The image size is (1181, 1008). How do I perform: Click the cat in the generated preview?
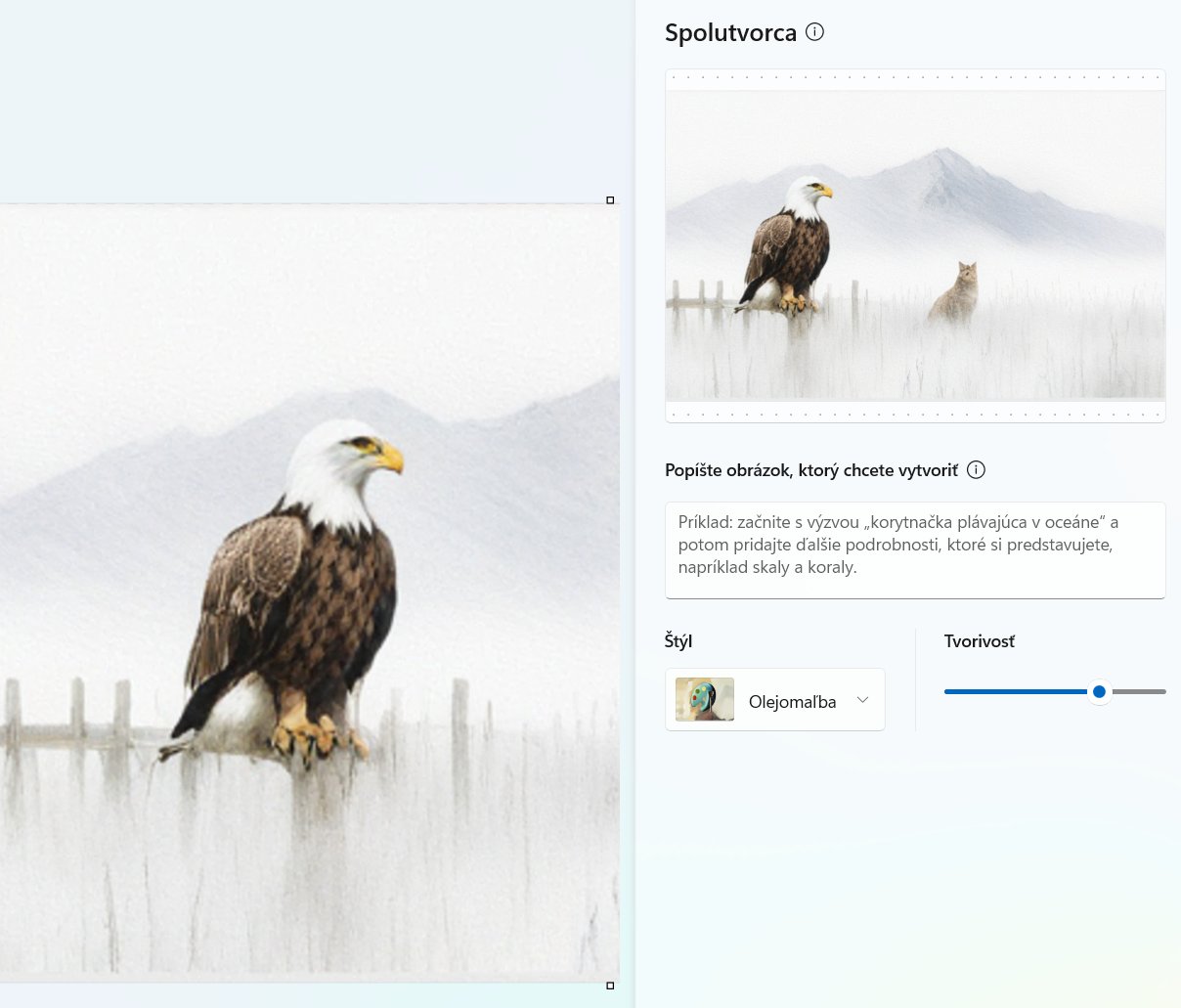click(956, 293)
